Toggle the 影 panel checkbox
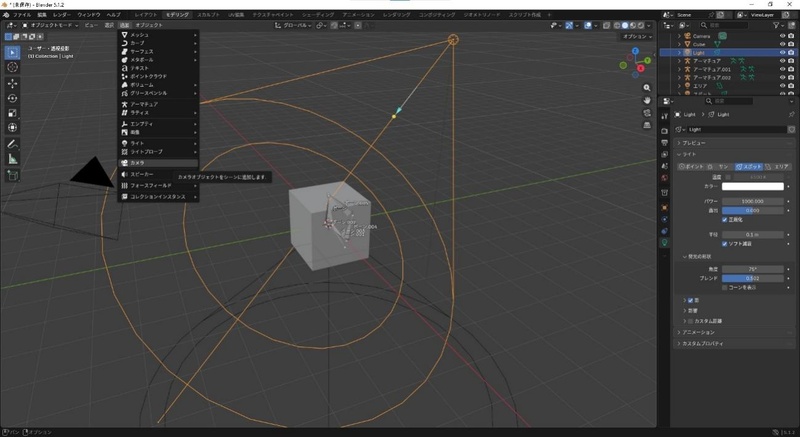Image resolution: width=800 pixels, height=437 pixels. (x=690, y=301)
